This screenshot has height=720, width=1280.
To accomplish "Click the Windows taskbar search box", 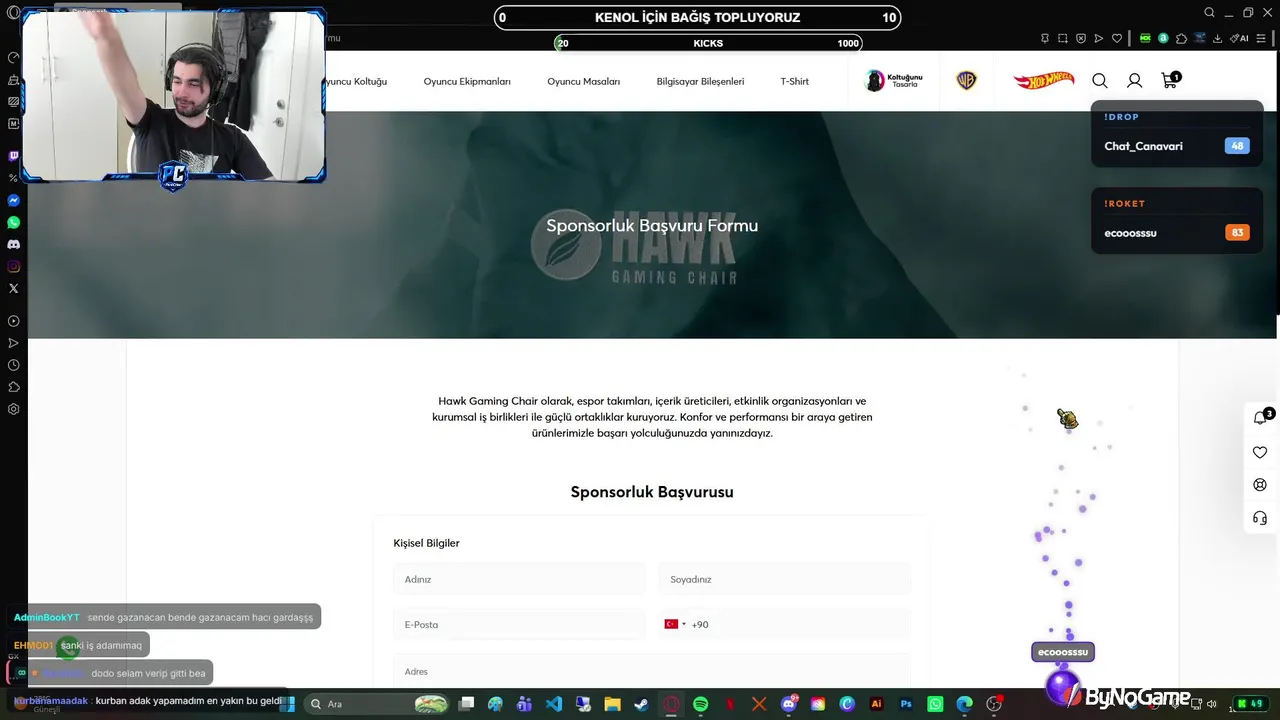I will (x=377, y=704).
